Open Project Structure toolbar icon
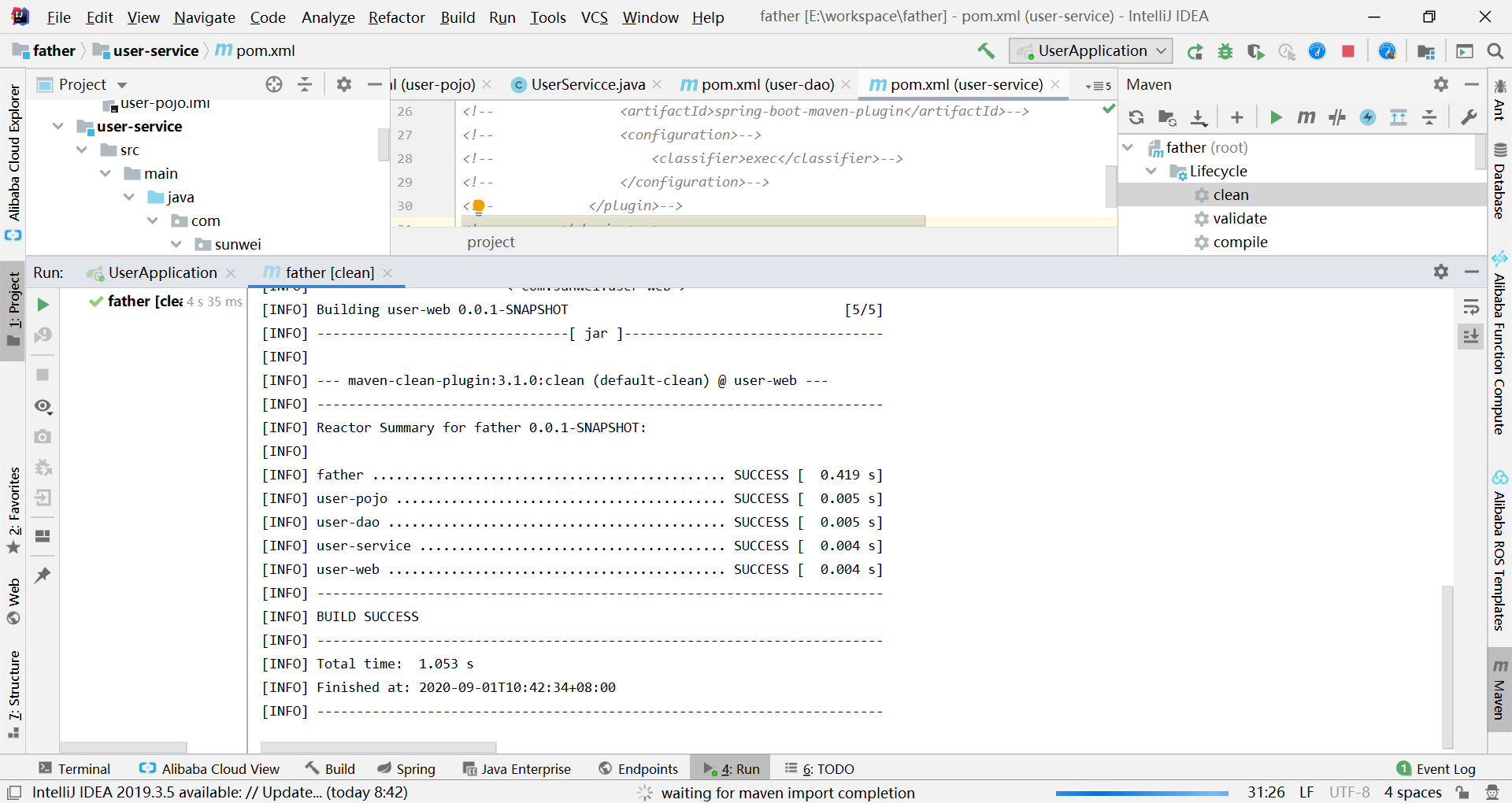The width and height of the screenshot is (1512, 803). tap(1426, 52)
